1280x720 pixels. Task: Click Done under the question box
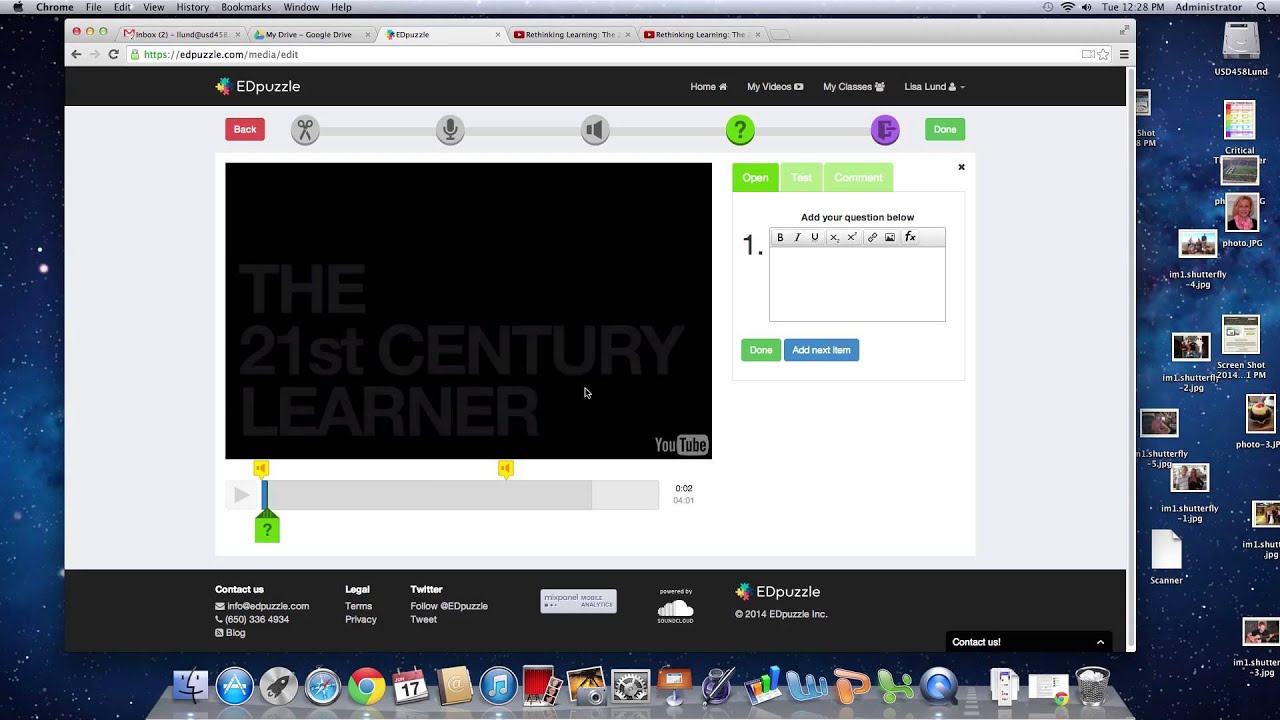pyautogui.click(x=761, y=350)
